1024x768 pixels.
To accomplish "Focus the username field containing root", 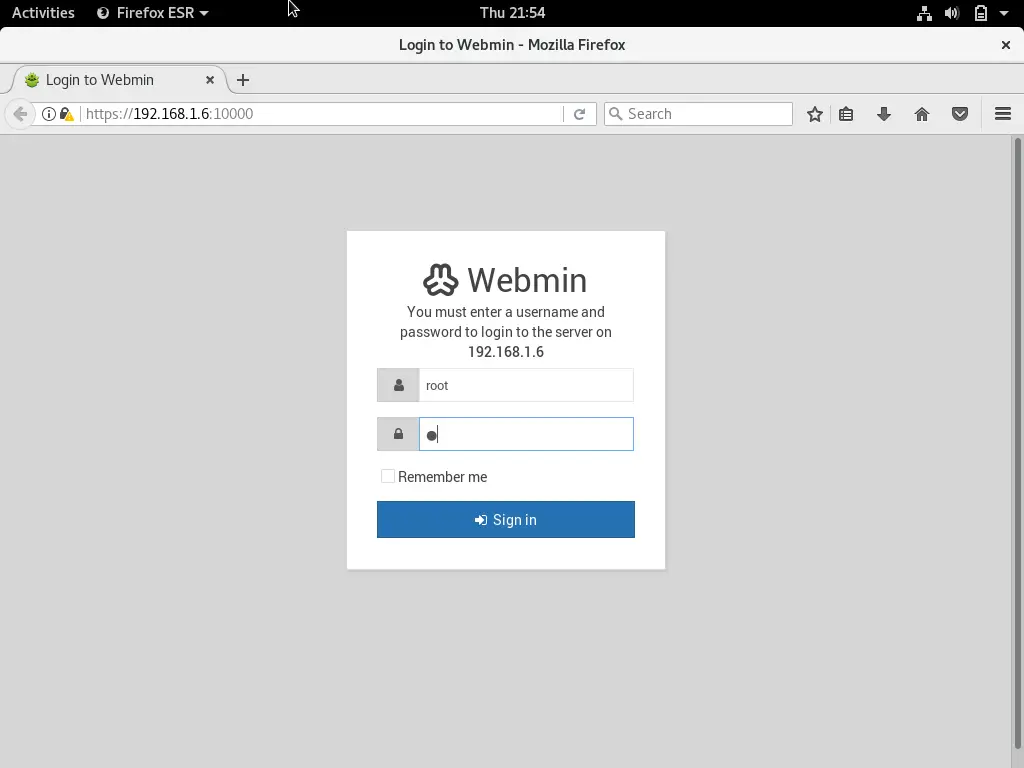I will [526, 385].
